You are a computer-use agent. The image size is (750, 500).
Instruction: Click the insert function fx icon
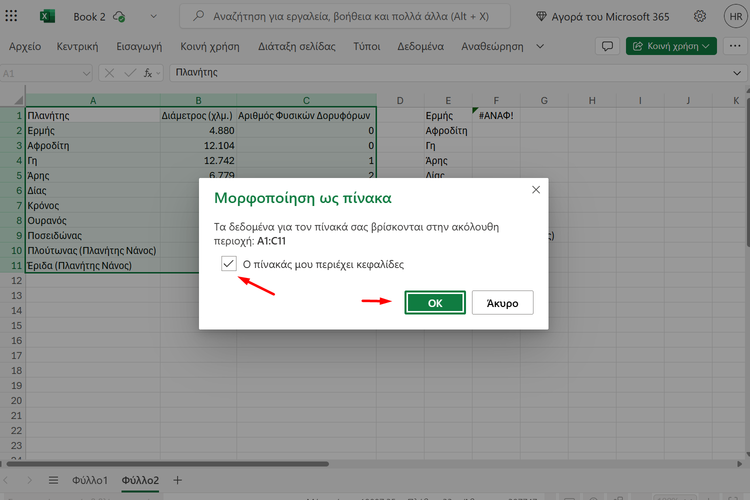[x=149, y=73]
